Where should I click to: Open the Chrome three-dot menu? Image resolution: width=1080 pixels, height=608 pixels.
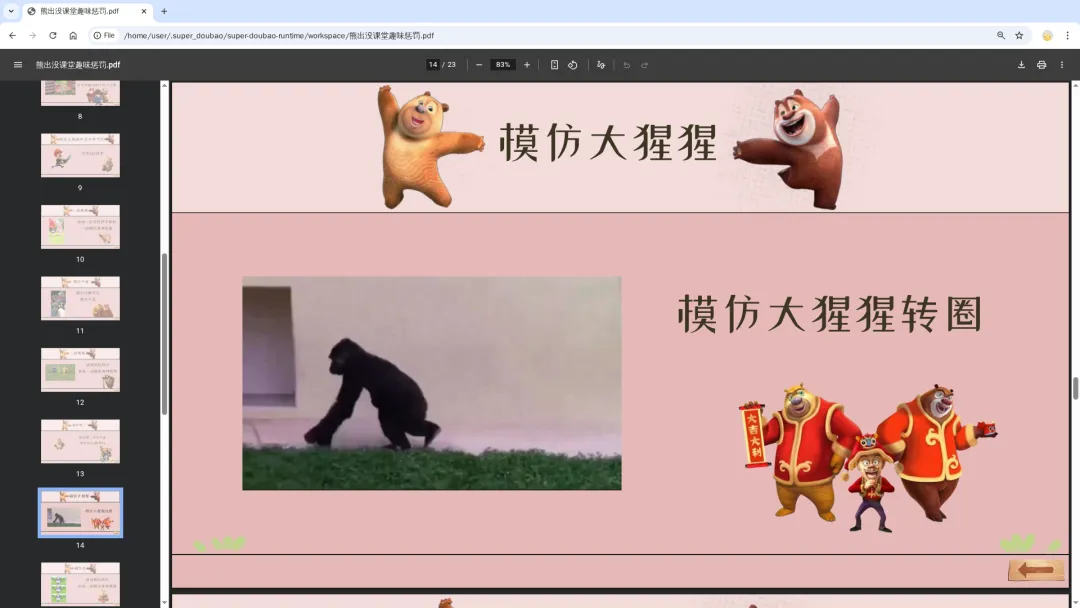(1067, 35)
